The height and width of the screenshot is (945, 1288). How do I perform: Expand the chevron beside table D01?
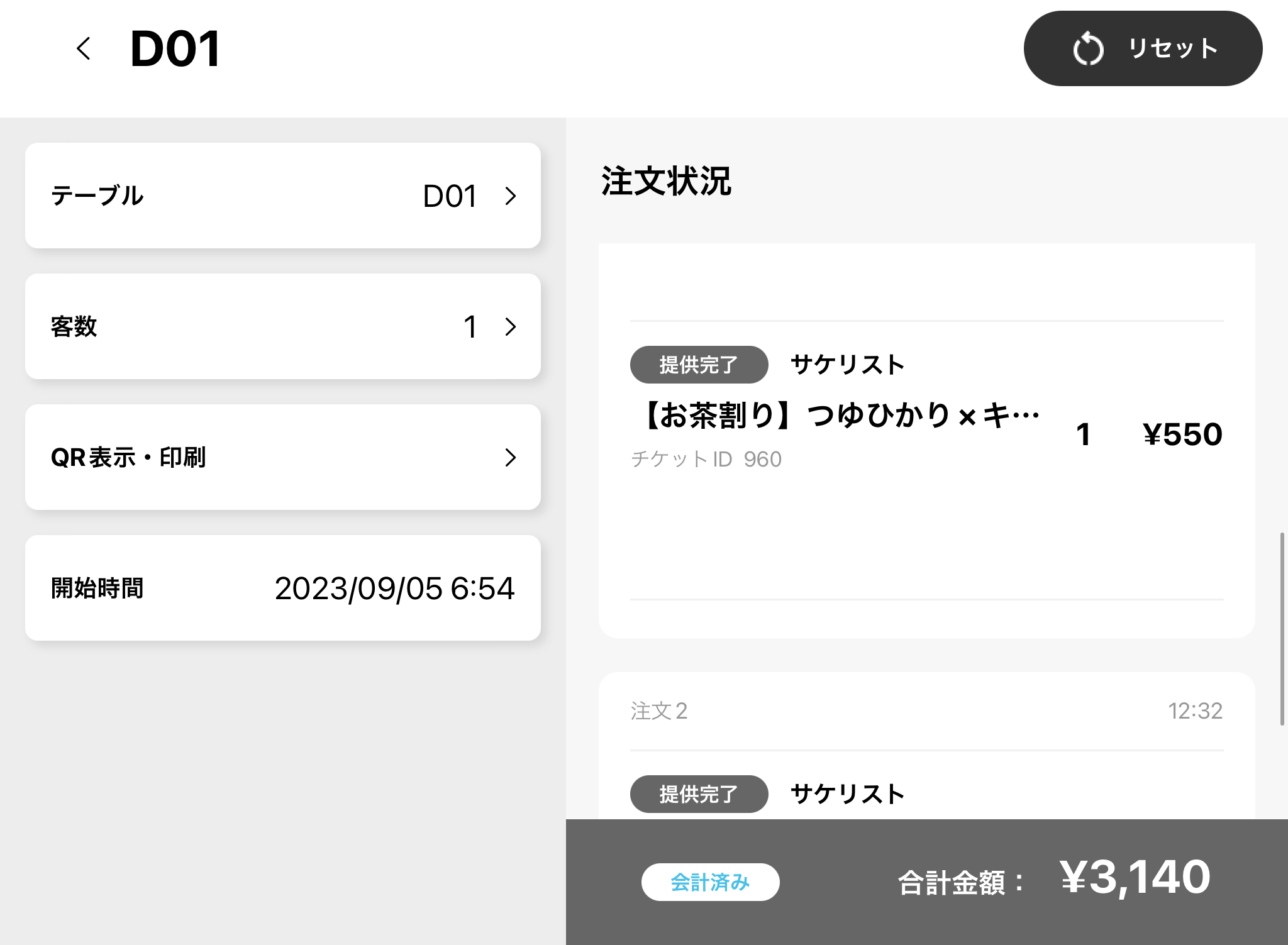[510, 196]
